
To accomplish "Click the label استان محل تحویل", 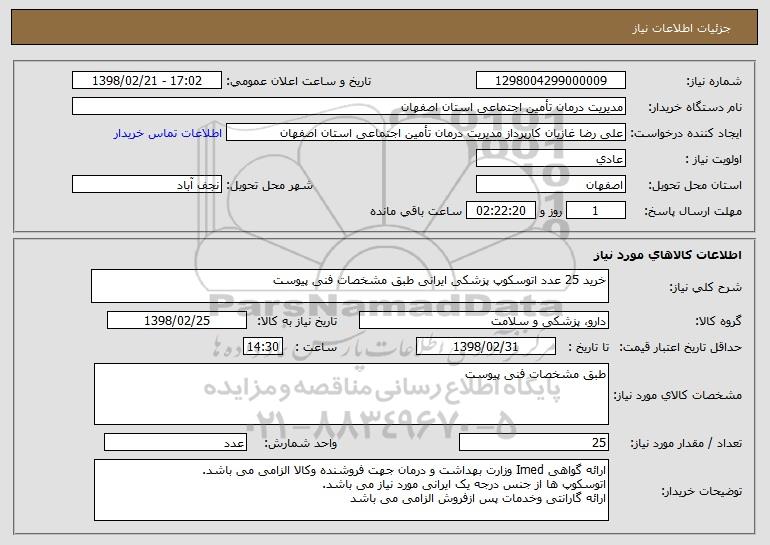I will pyautogui.click(x=695, y=185).
